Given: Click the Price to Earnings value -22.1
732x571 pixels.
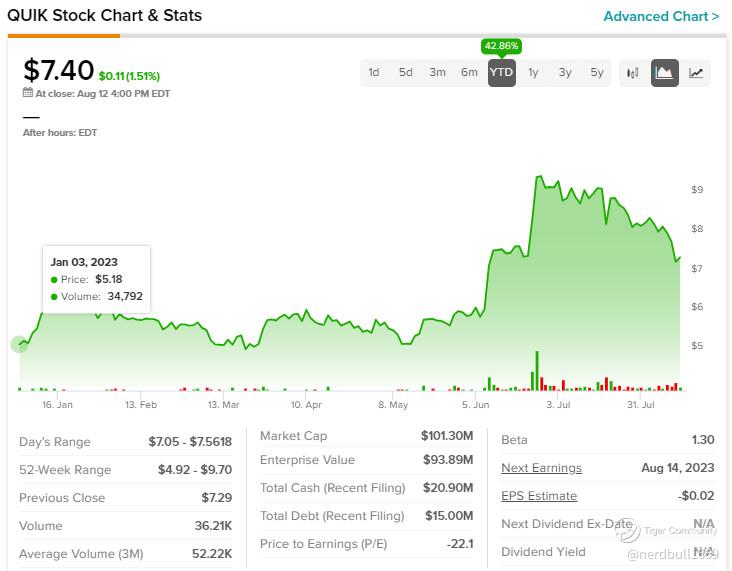Looking at the screenshot, I should click(x=460, y=544).
